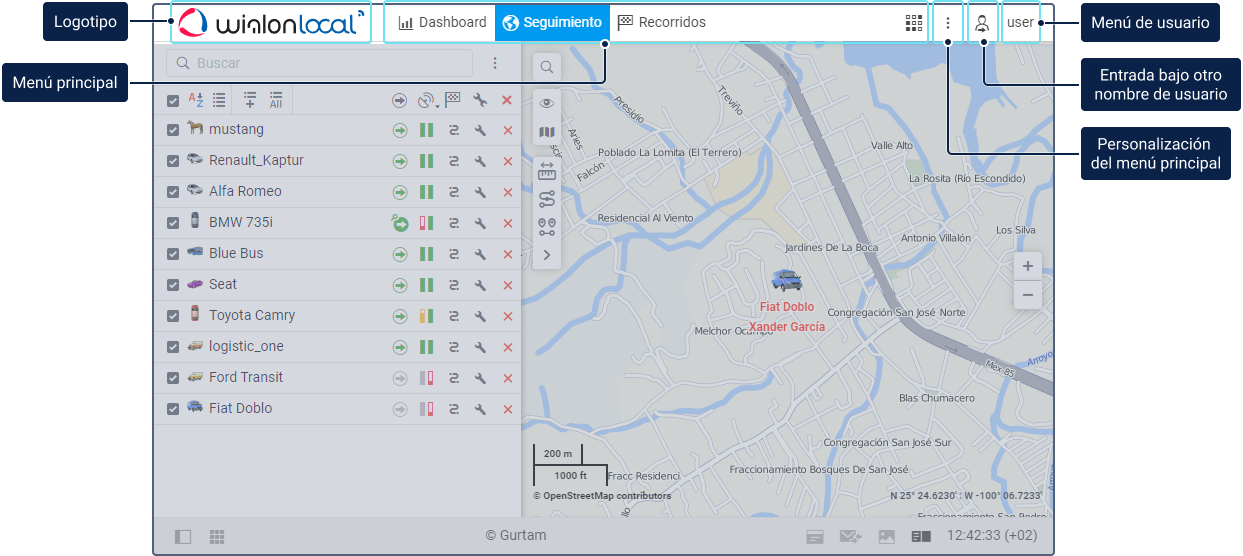Image resolution: width=1243 pixels, height=556 pixels.
Task: Switch to the Recorridos tab
Action: (662, 23)
